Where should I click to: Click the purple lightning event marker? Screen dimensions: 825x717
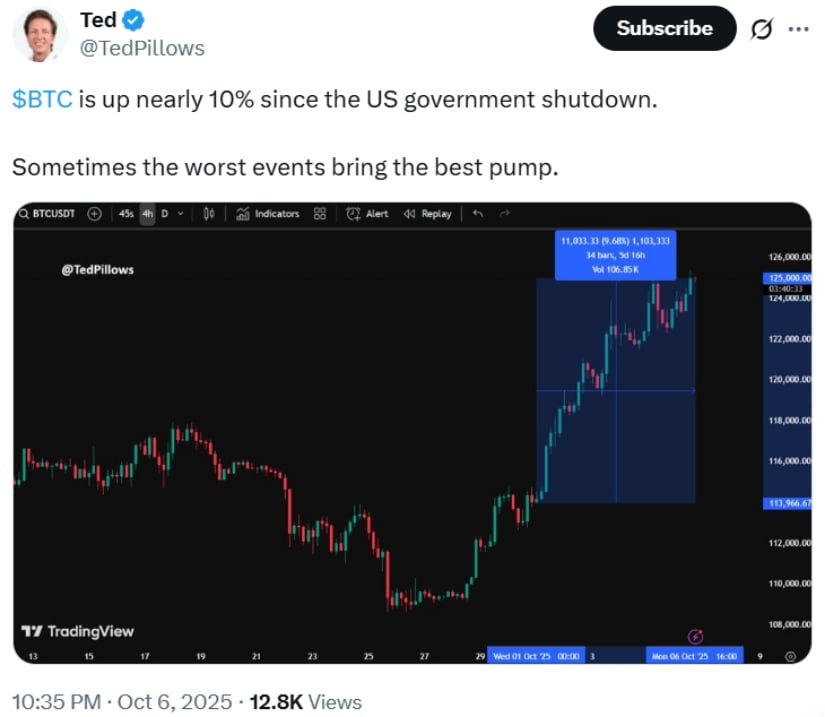697,636
